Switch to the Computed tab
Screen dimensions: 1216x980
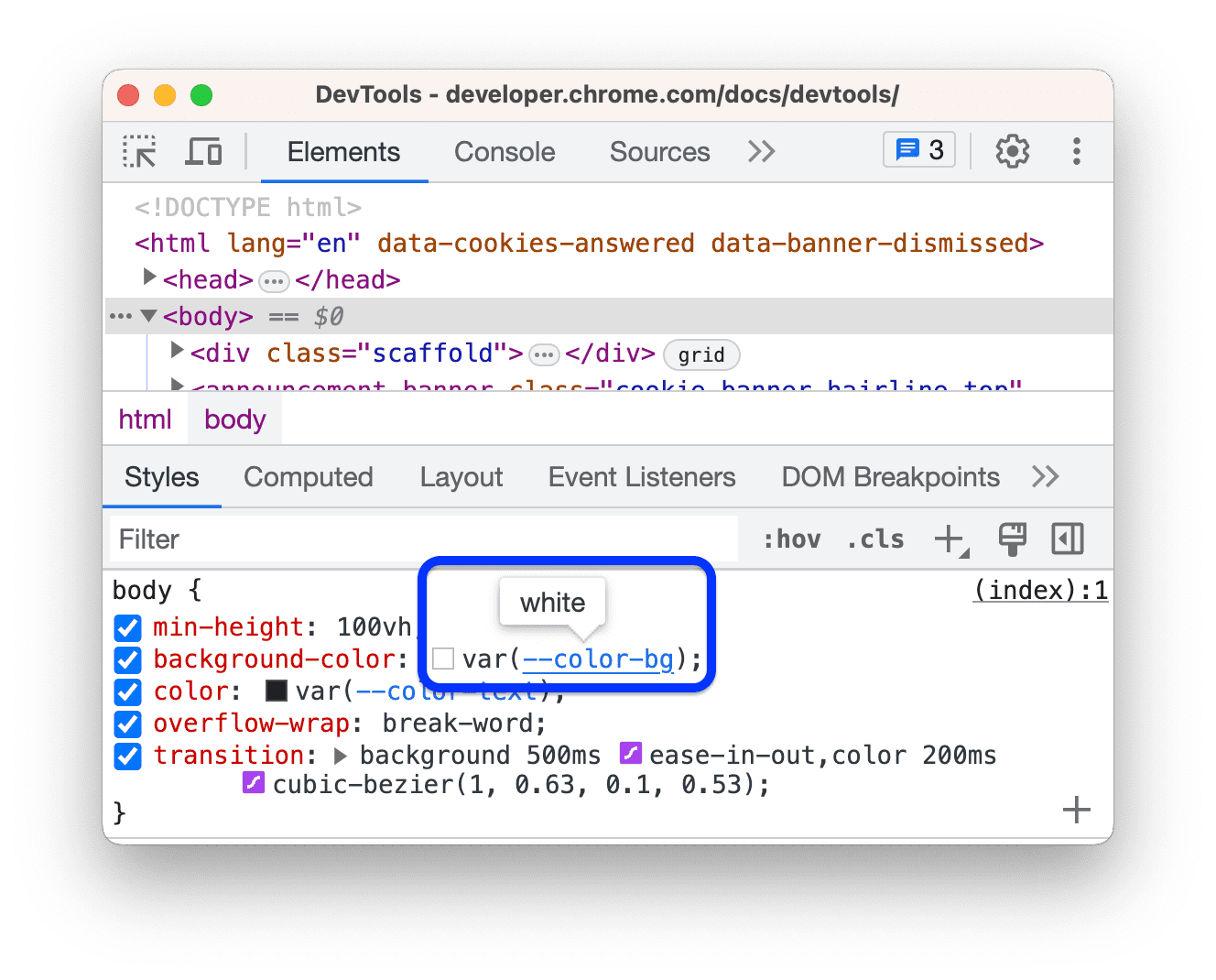tap(308, 476)
